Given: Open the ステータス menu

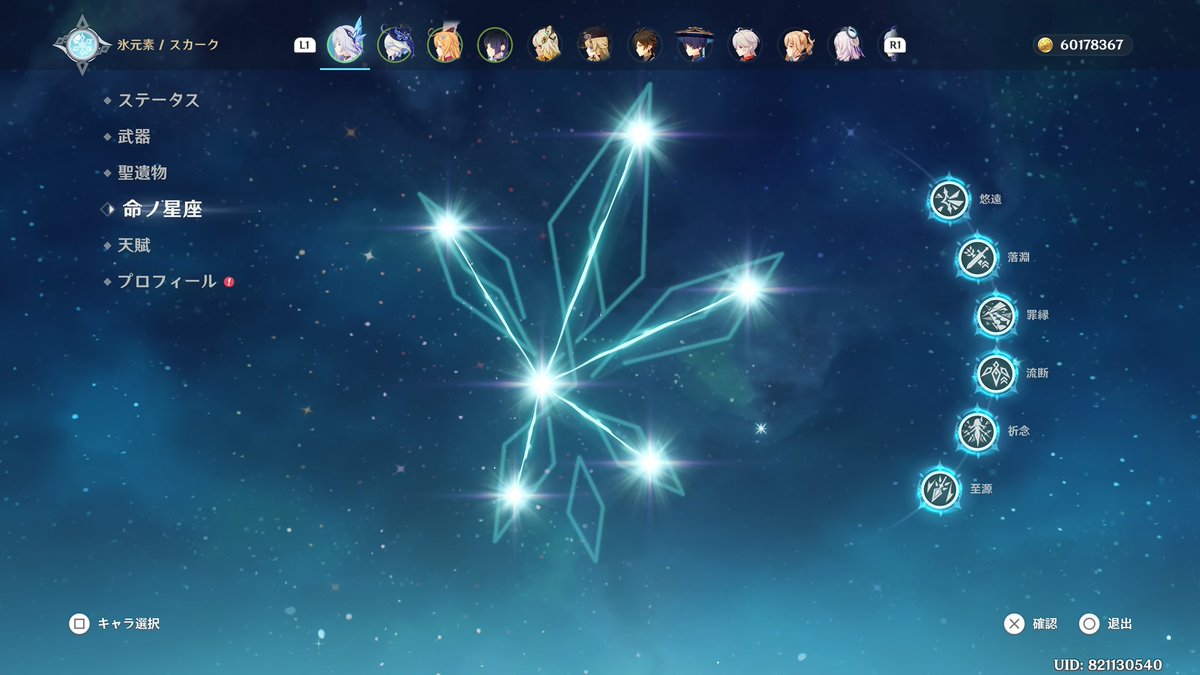Looking at the screenshot, I should click(158, 100).
